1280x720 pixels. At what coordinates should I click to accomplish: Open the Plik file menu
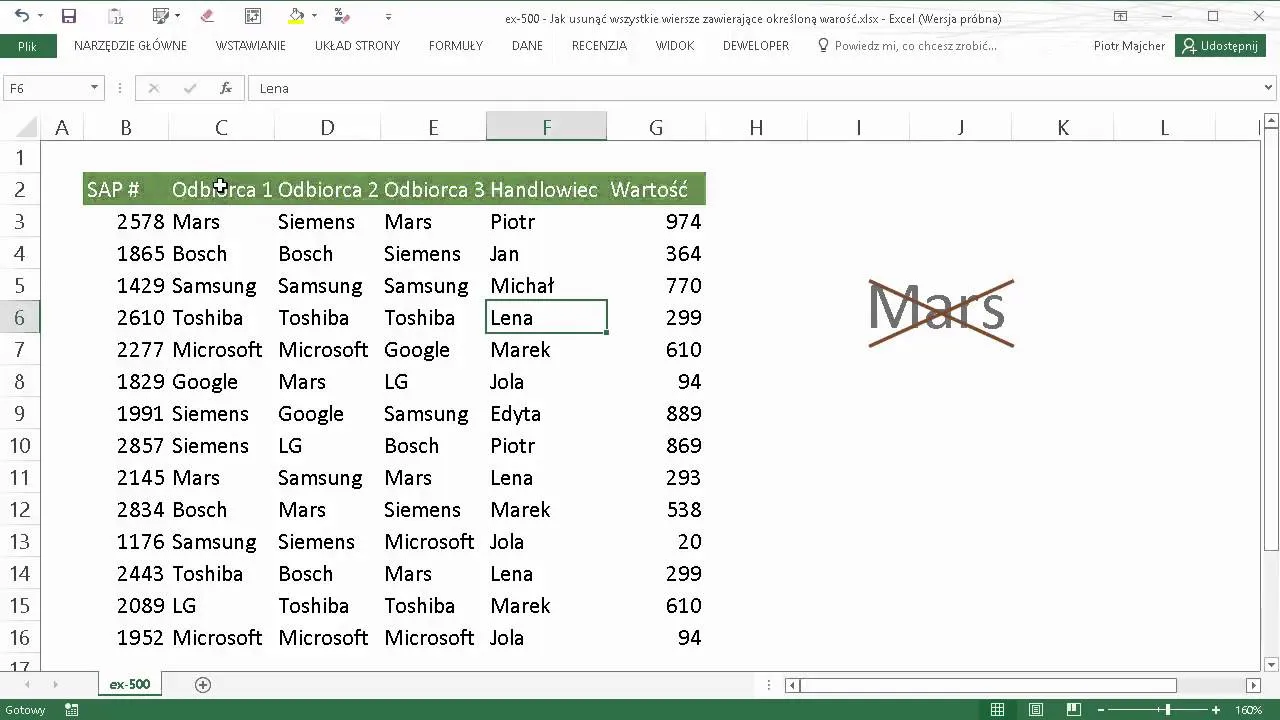27,46
